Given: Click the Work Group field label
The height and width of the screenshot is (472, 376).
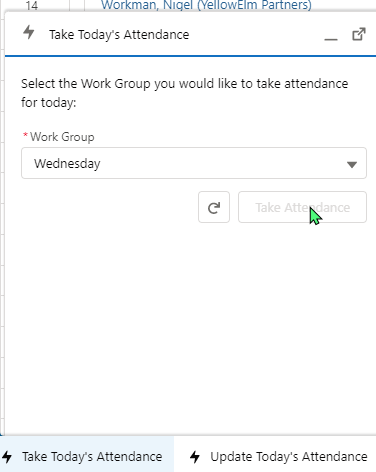Looking at the screenshot, I should [x=62, y=137].
